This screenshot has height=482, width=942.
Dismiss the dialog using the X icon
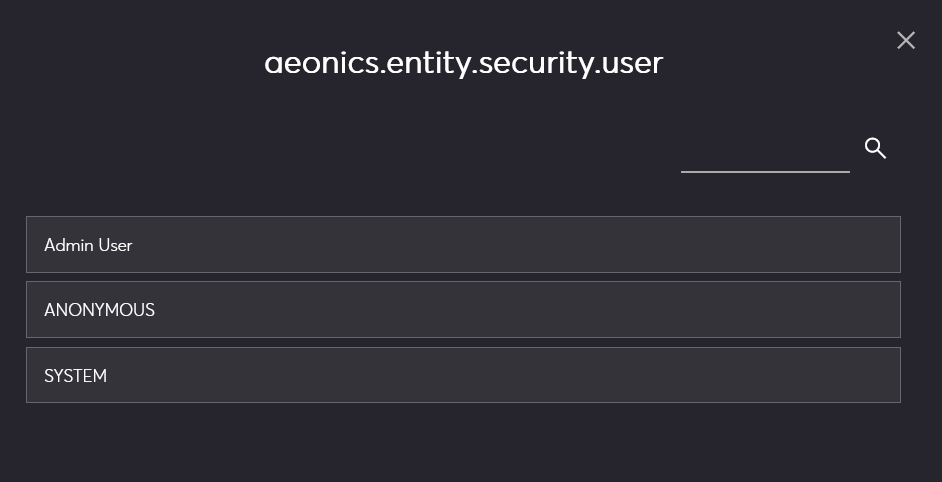coord(905,40)
